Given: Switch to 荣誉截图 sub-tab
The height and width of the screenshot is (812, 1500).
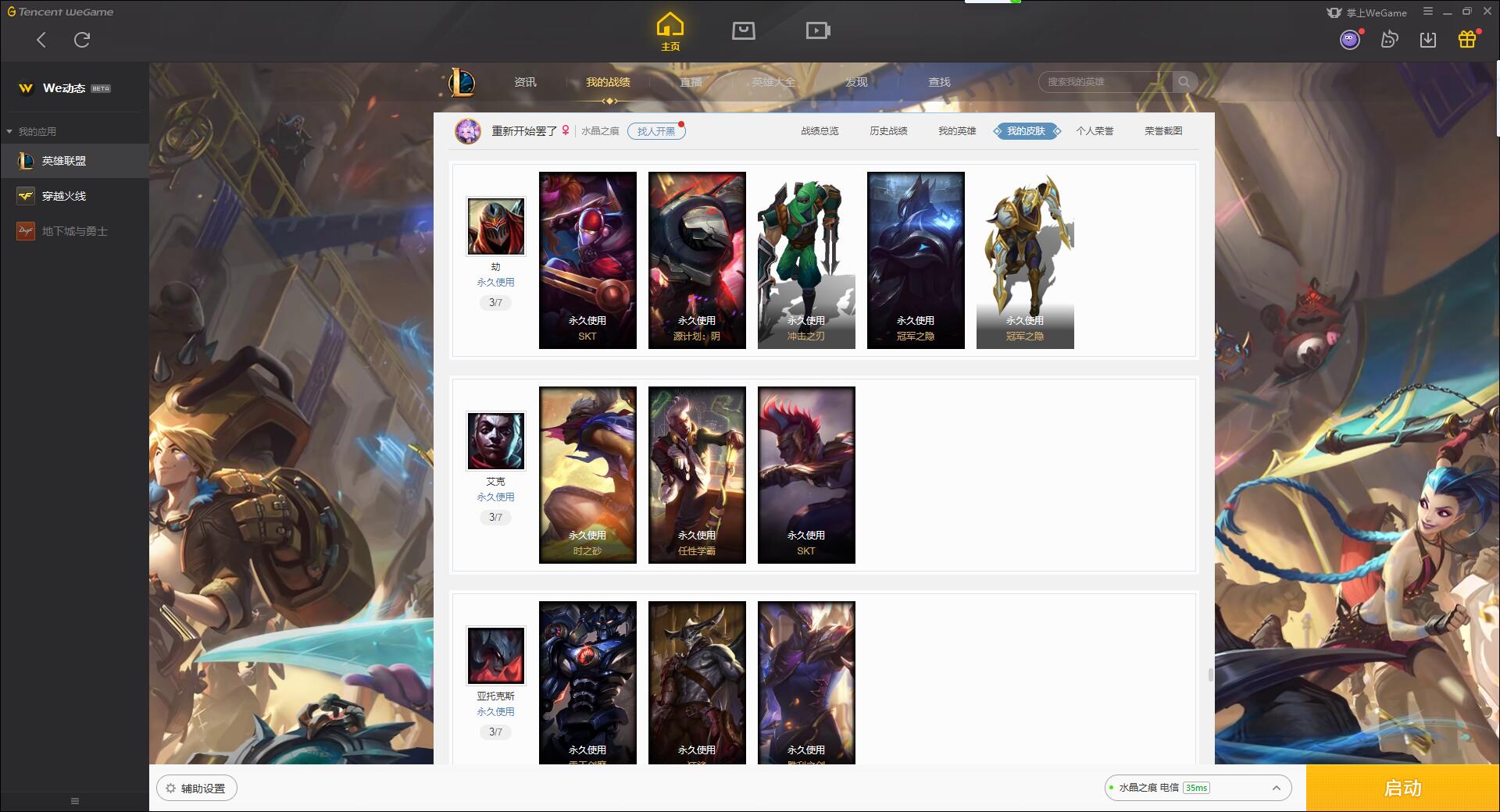Looking at the screenshot, I should click(1163, 131).
